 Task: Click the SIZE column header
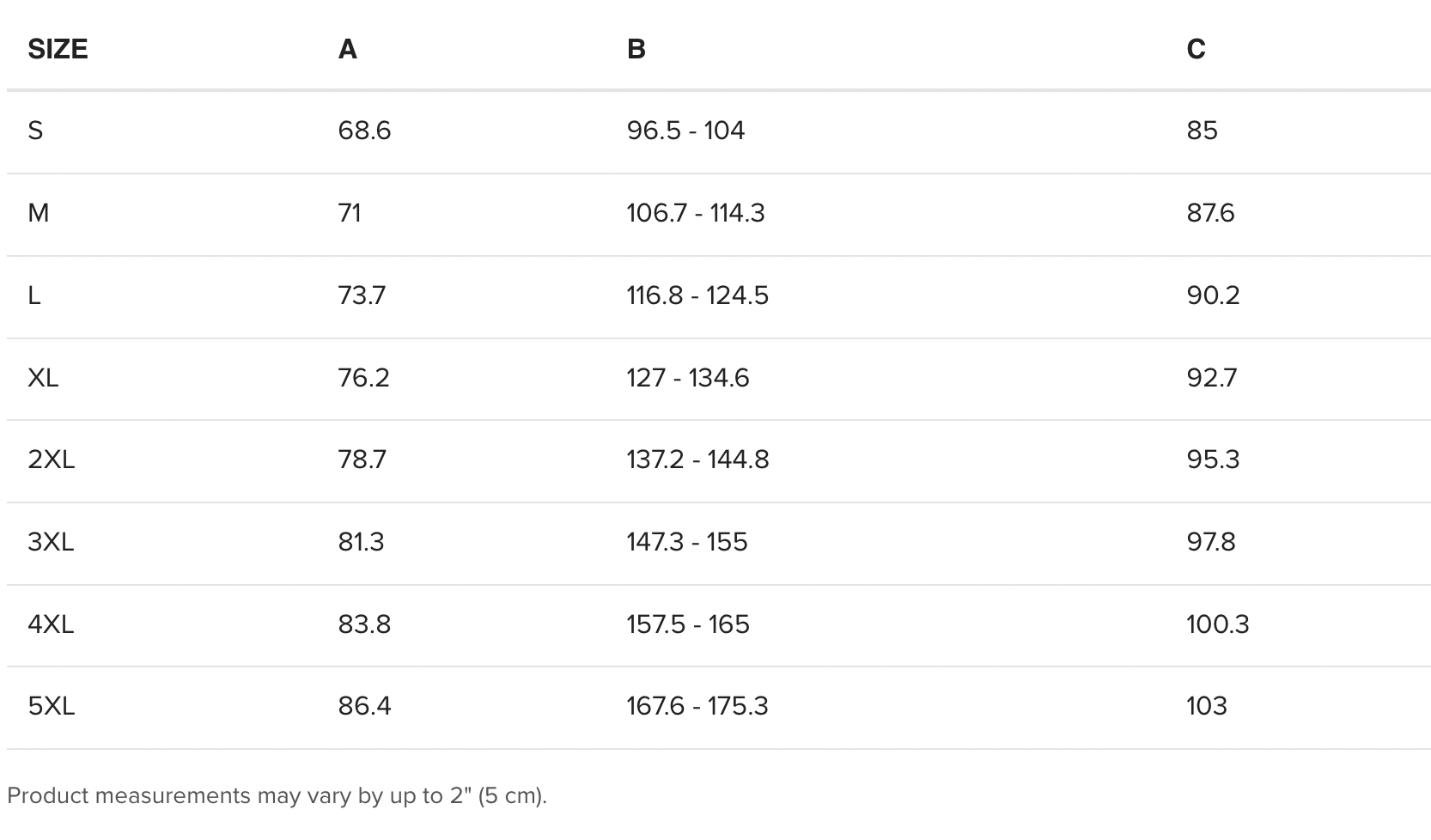coord(58,49)
